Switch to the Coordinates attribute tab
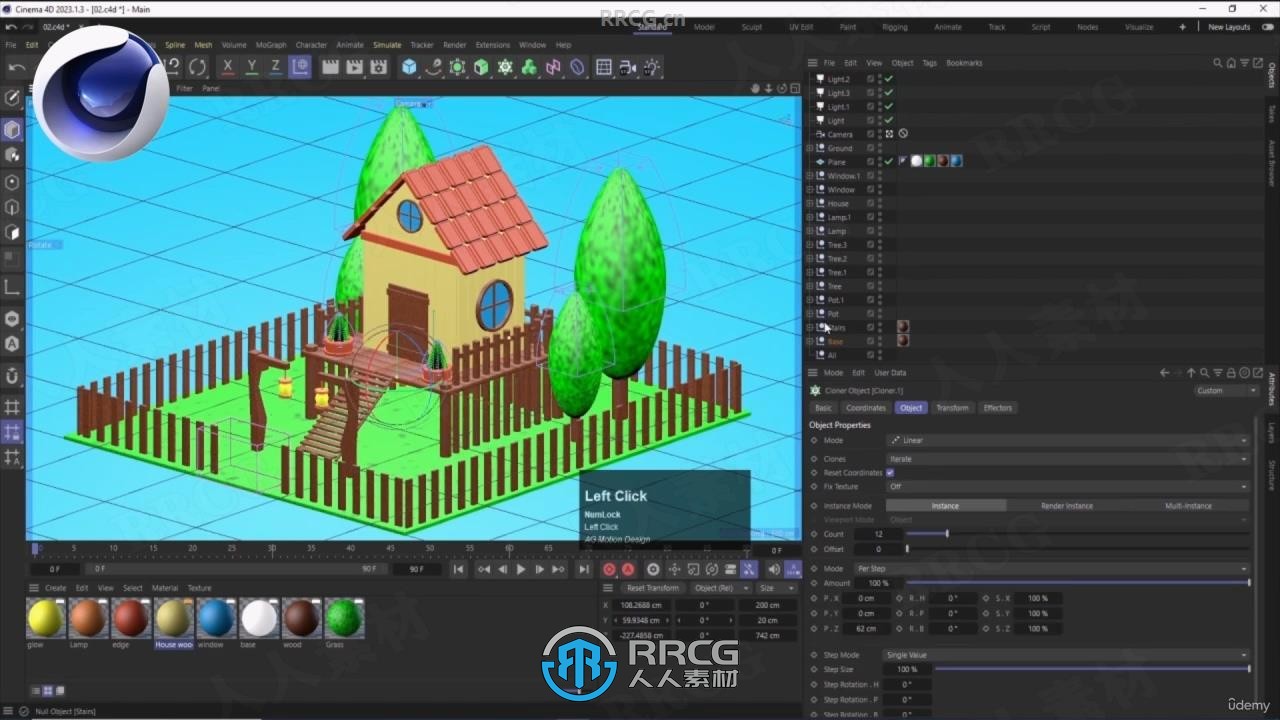Image resolution: width=1280 pixels, height=720 pixels. coord(865,408)
